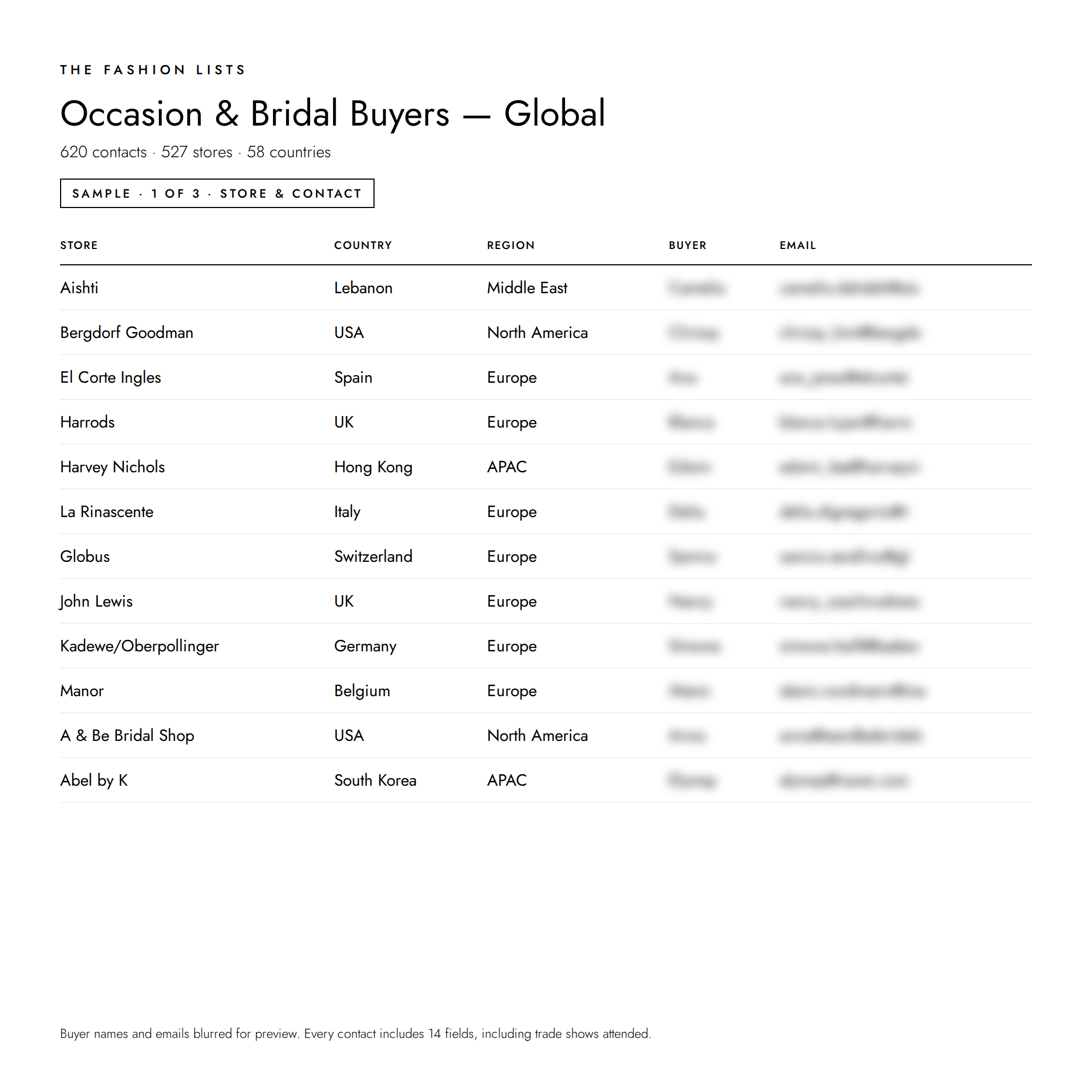This screenshot has width=1092, height=1092.
Task: Click the Spain country cell
Action: point(353,377)
